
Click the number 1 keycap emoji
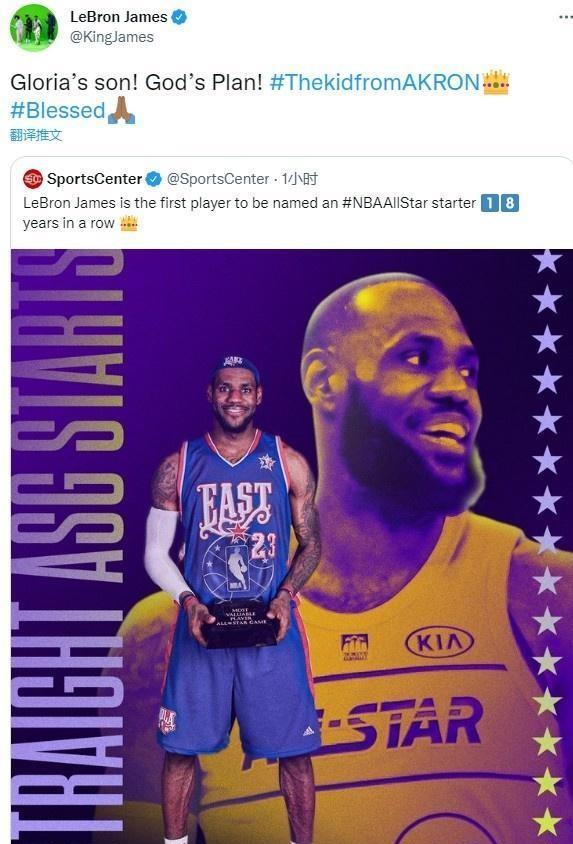point(489,203)
